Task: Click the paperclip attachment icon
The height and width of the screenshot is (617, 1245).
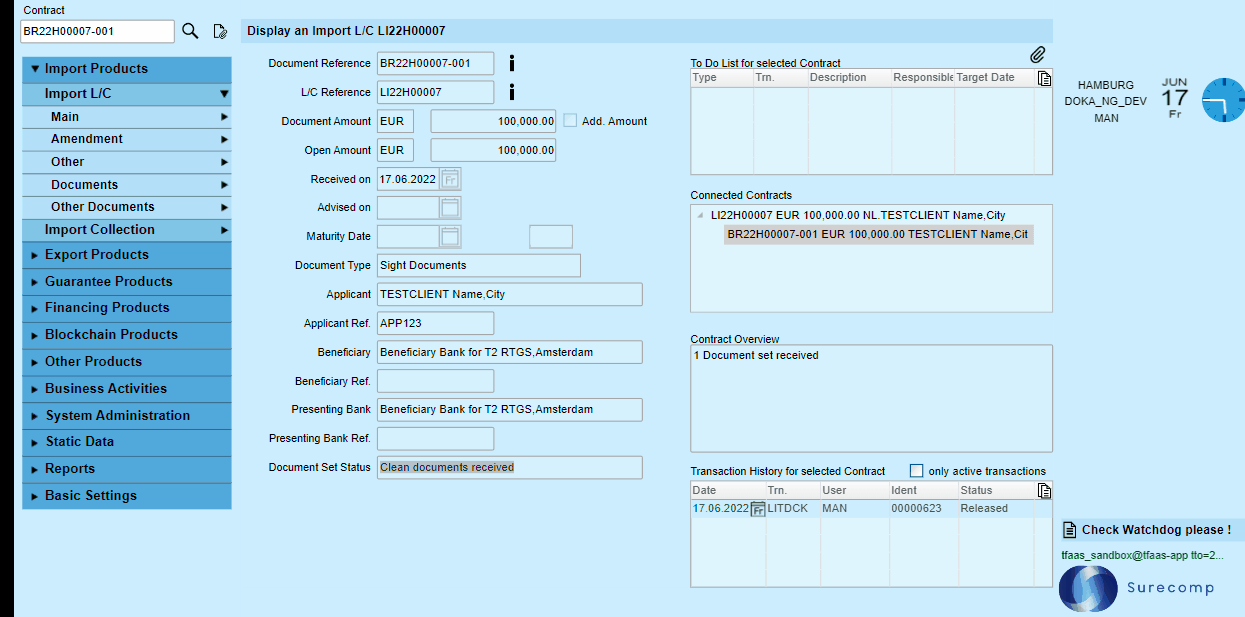Action: [x=1038, y=54]
